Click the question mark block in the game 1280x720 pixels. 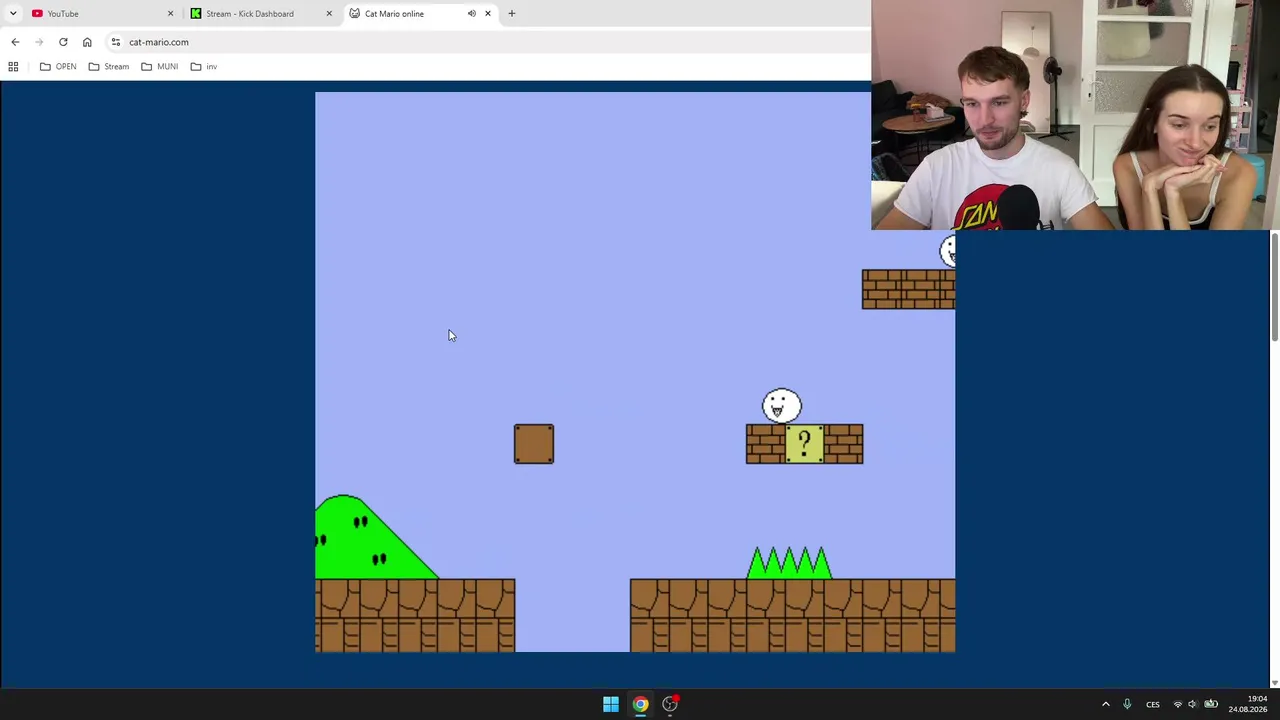[804, 444]
